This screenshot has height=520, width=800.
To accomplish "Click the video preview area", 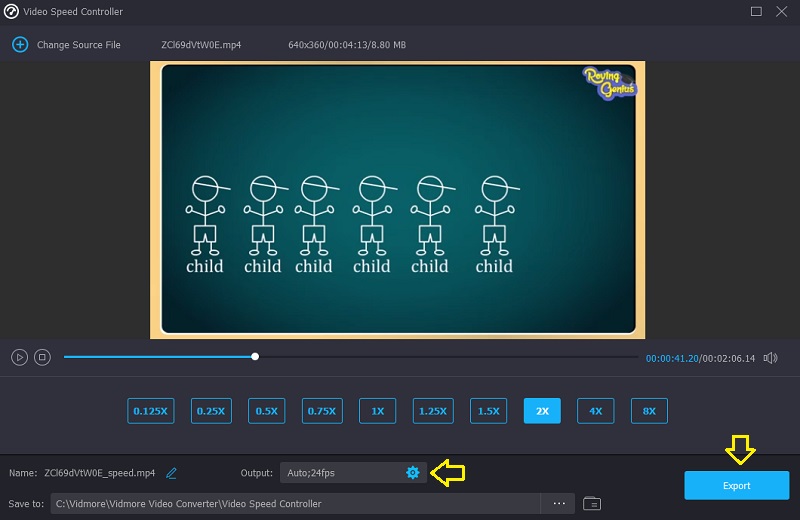I will pos(398,198).
